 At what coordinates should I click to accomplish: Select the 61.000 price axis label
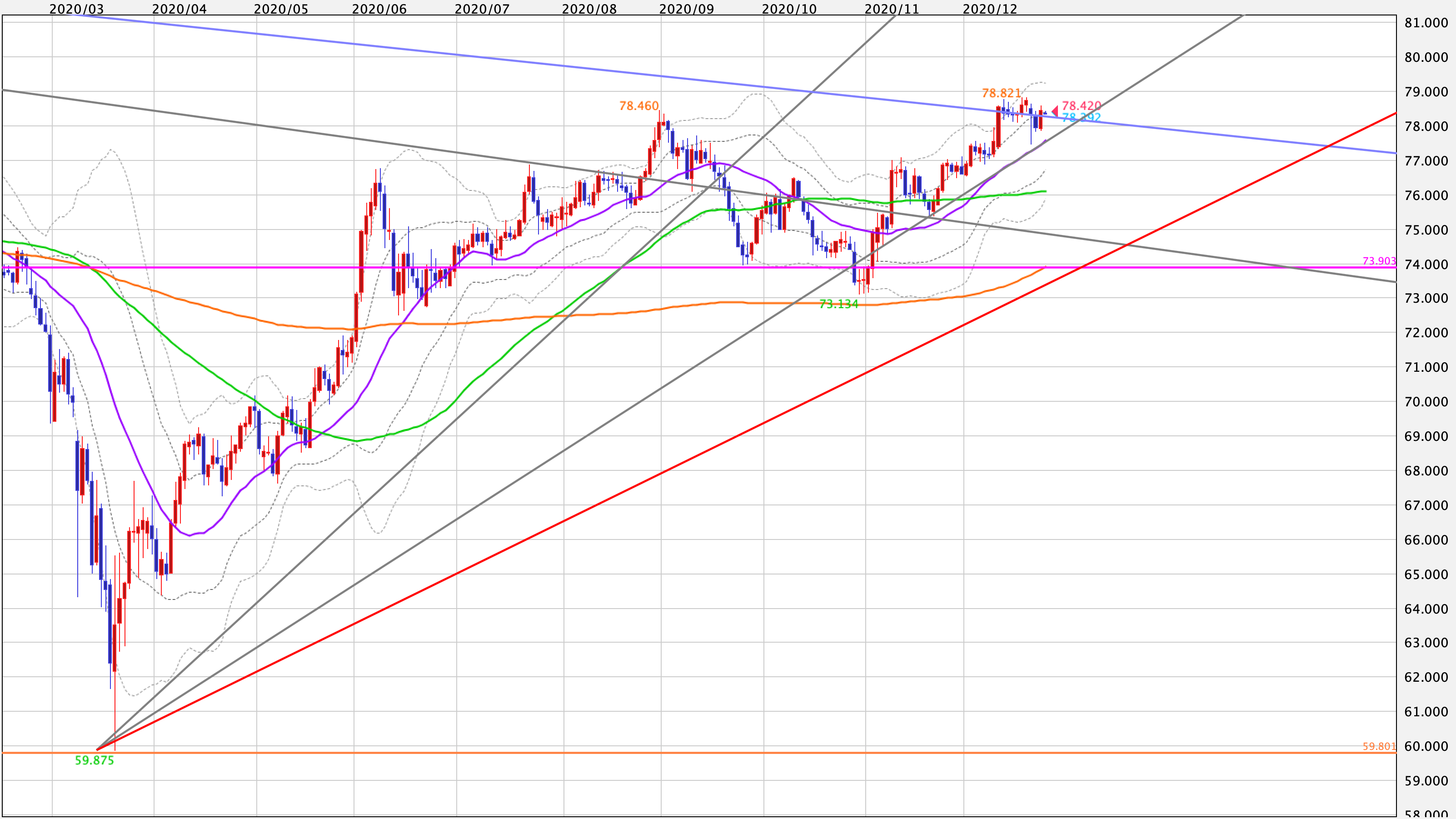tap(1426, 712)
